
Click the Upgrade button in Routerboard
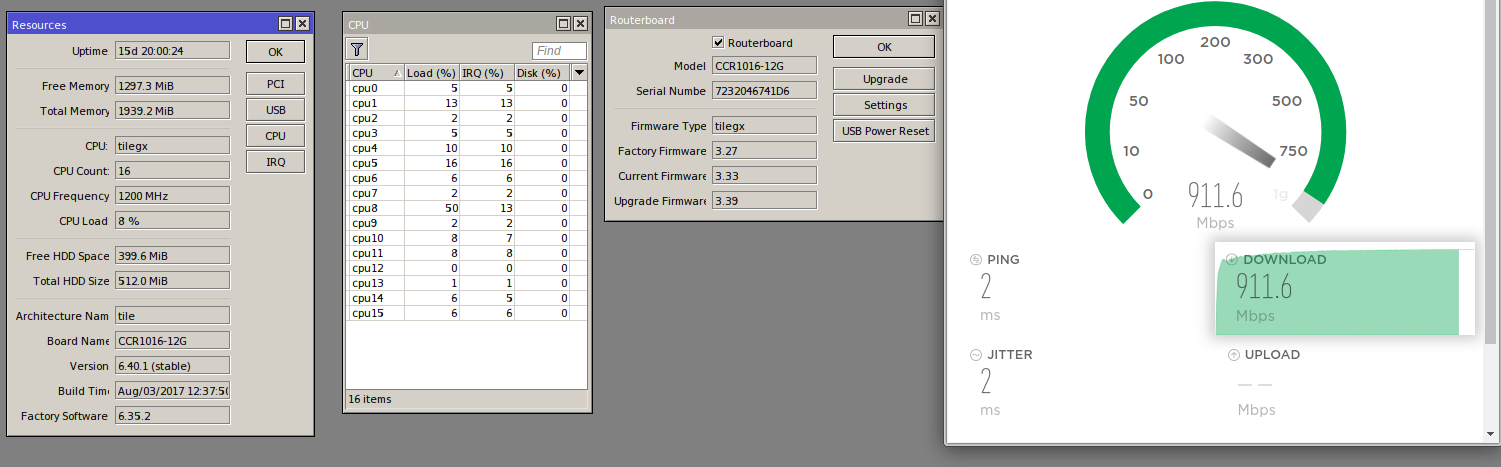884,79
